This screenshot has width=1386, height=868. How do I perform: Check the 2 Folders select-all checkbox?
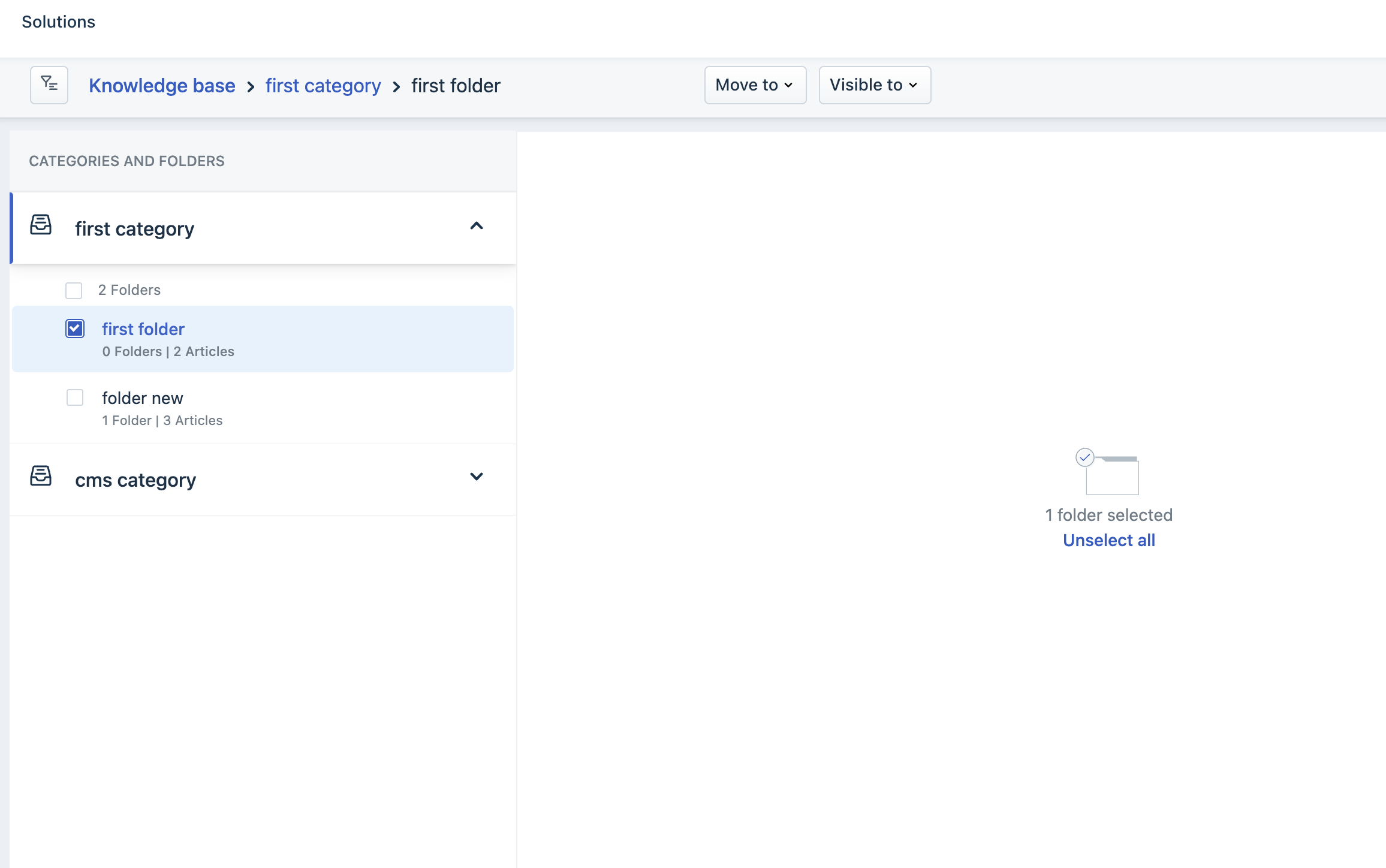(x=74, y=291)
